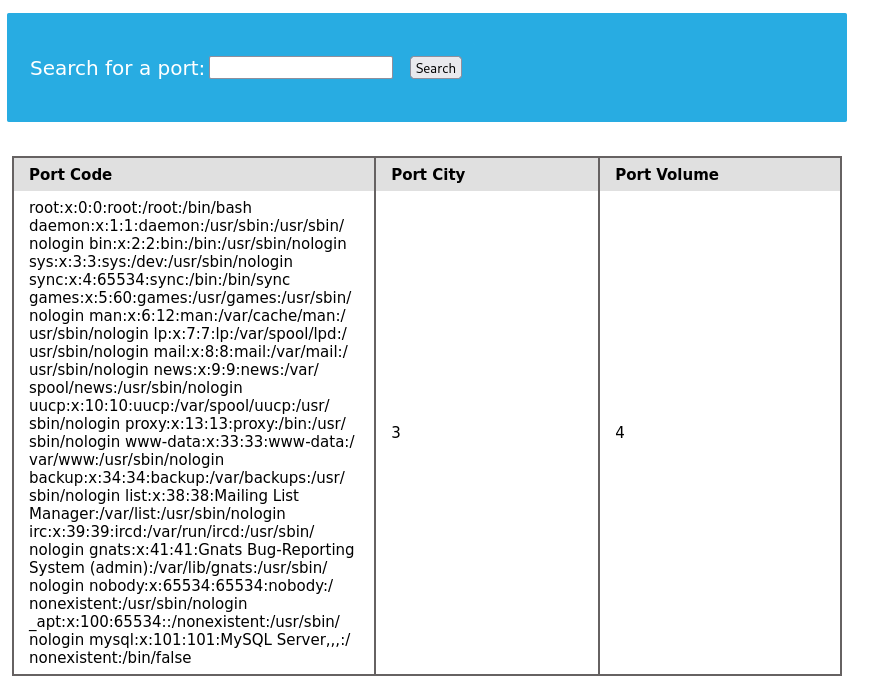The image size is (870, 682).
Task: Select the Port Code column header
Action: tap(70, 175)
